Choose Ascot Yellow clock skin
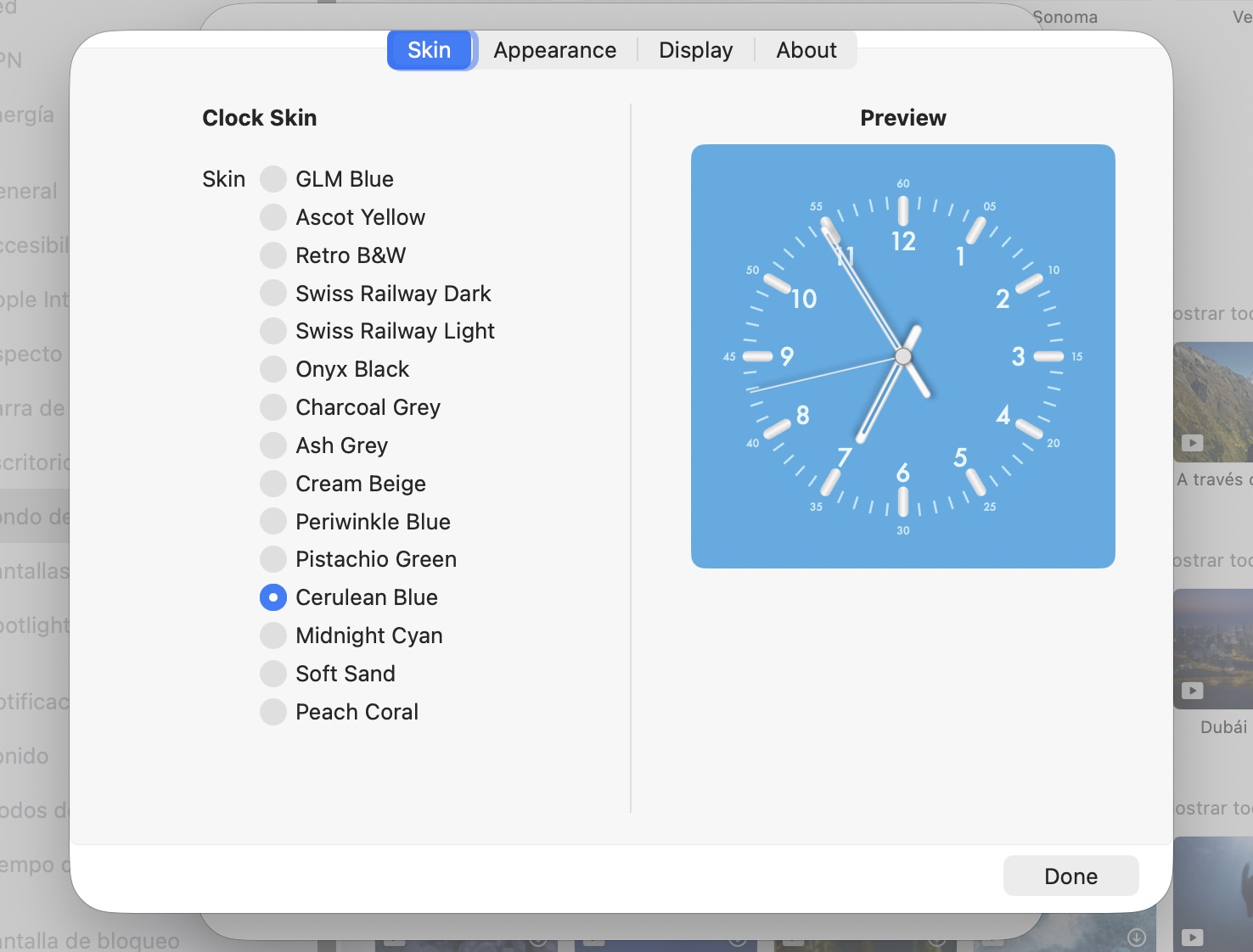The height and width of the screenshot is (952, 1253). click(273, 217)
